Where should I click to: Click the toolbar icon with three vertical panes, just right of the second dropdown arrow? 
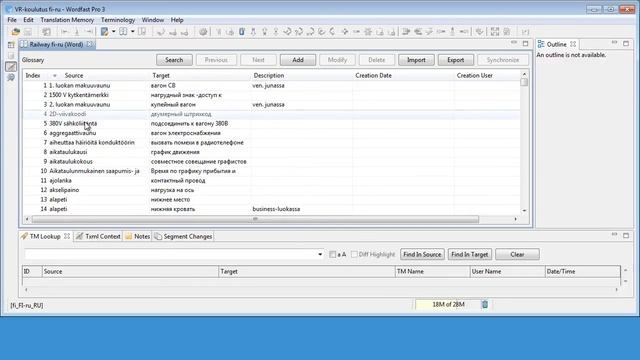tap(142, 31)
